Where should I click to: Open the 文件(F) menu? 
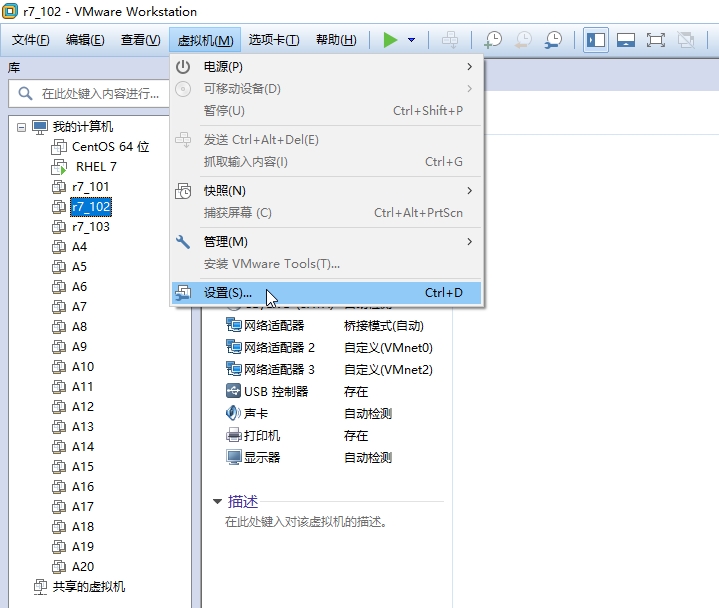tap(30, 40)
